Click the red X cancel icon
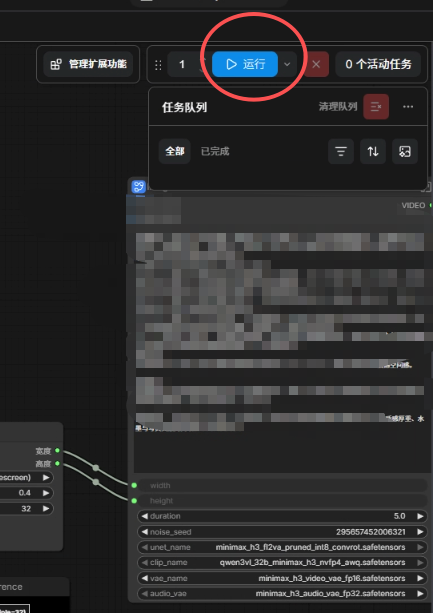This screenshot has width=433, height=613. tap(316, 64)
